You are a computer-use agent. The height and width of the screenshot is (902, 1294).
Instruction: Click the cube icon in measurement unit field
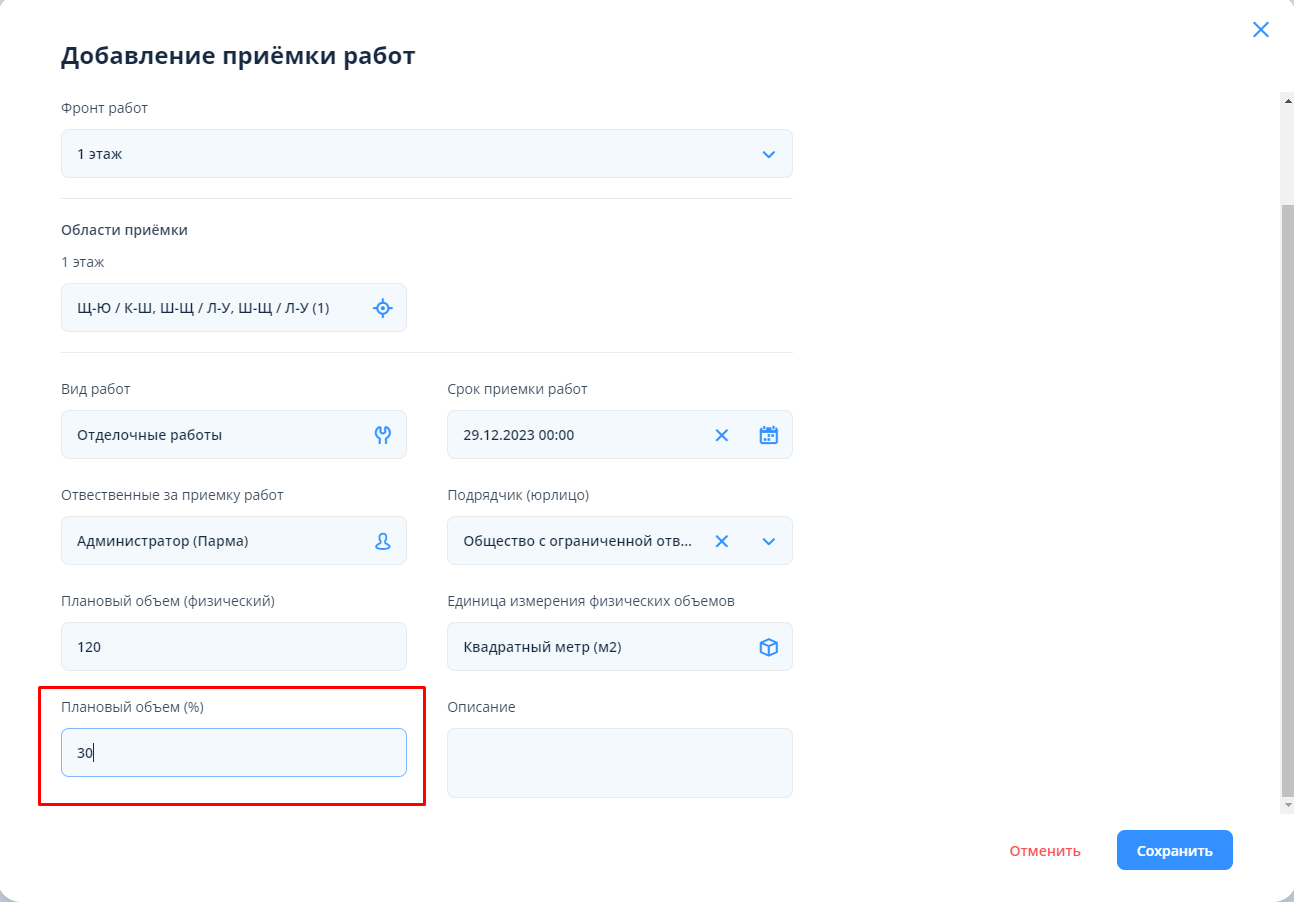tap(768, 647)
